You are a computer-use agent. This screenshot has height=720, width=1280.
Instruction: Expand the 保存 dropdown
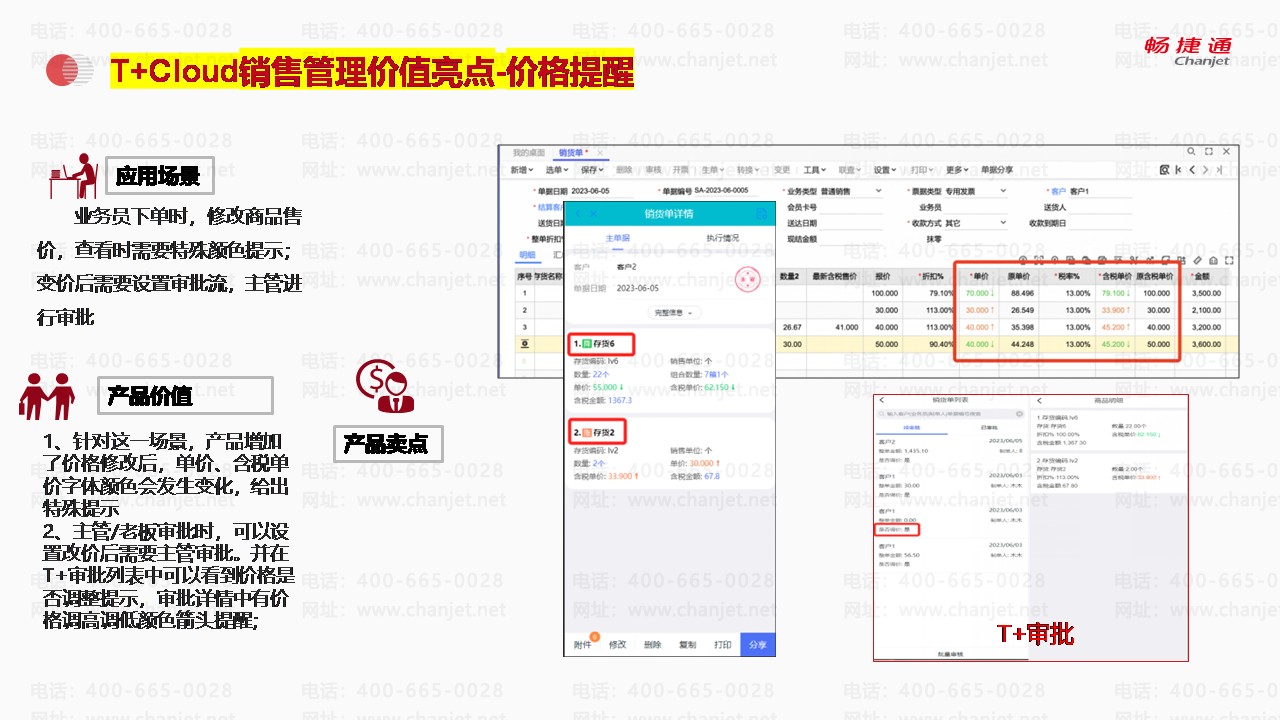pyautogui.click(x=593, y=170)
